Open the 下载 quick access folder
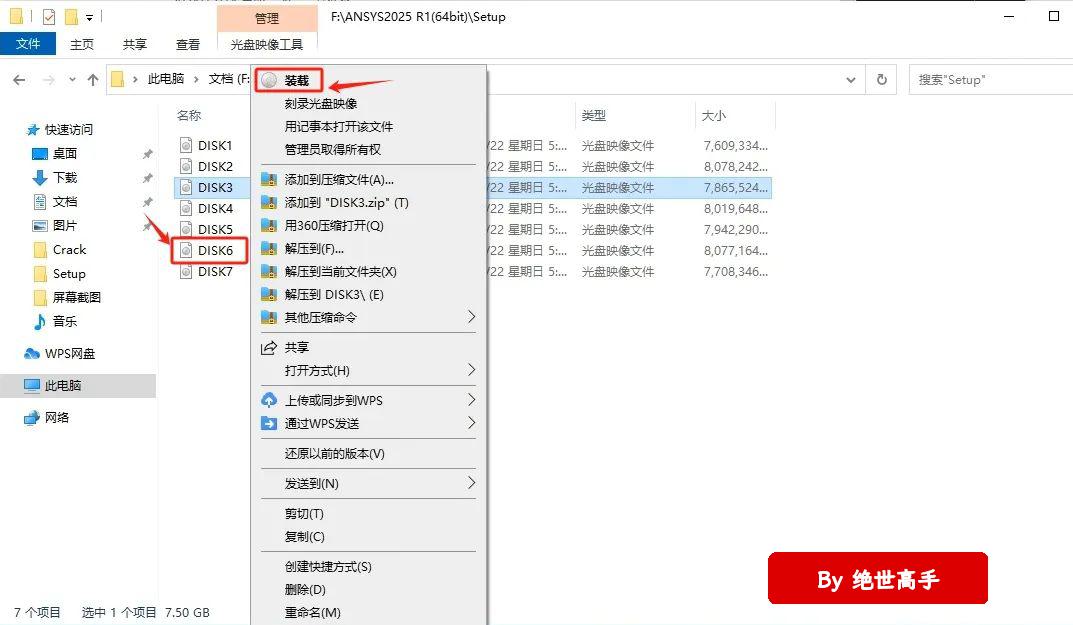The height and width of the screenshot is (625, 1073). coord(65,178)
